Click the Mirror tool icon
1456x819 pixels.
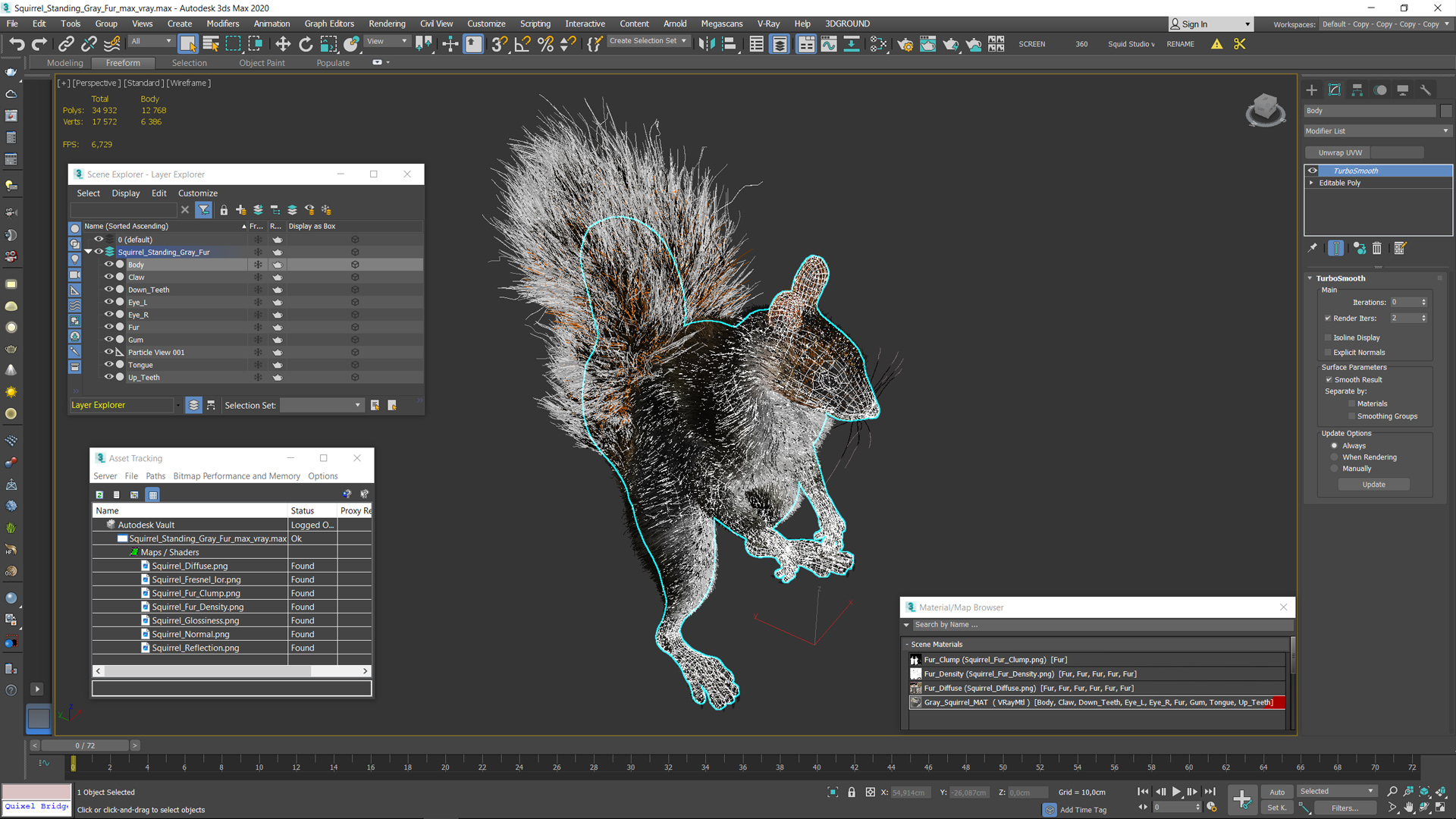707,44
